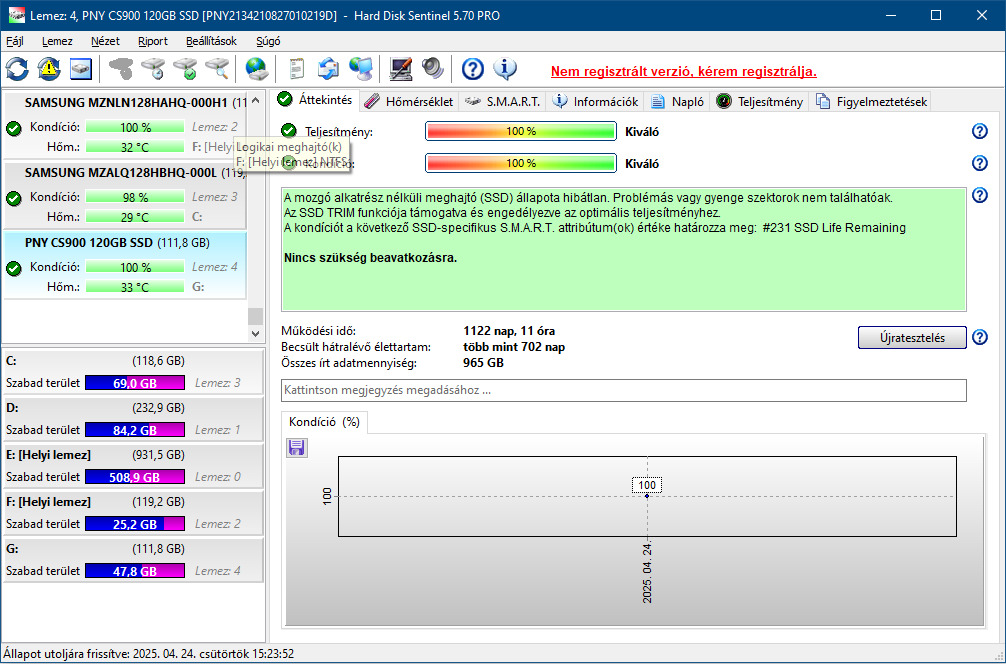Click the Újratesztelés button
Screen dimensions: 1006x664
pos(912,337)
